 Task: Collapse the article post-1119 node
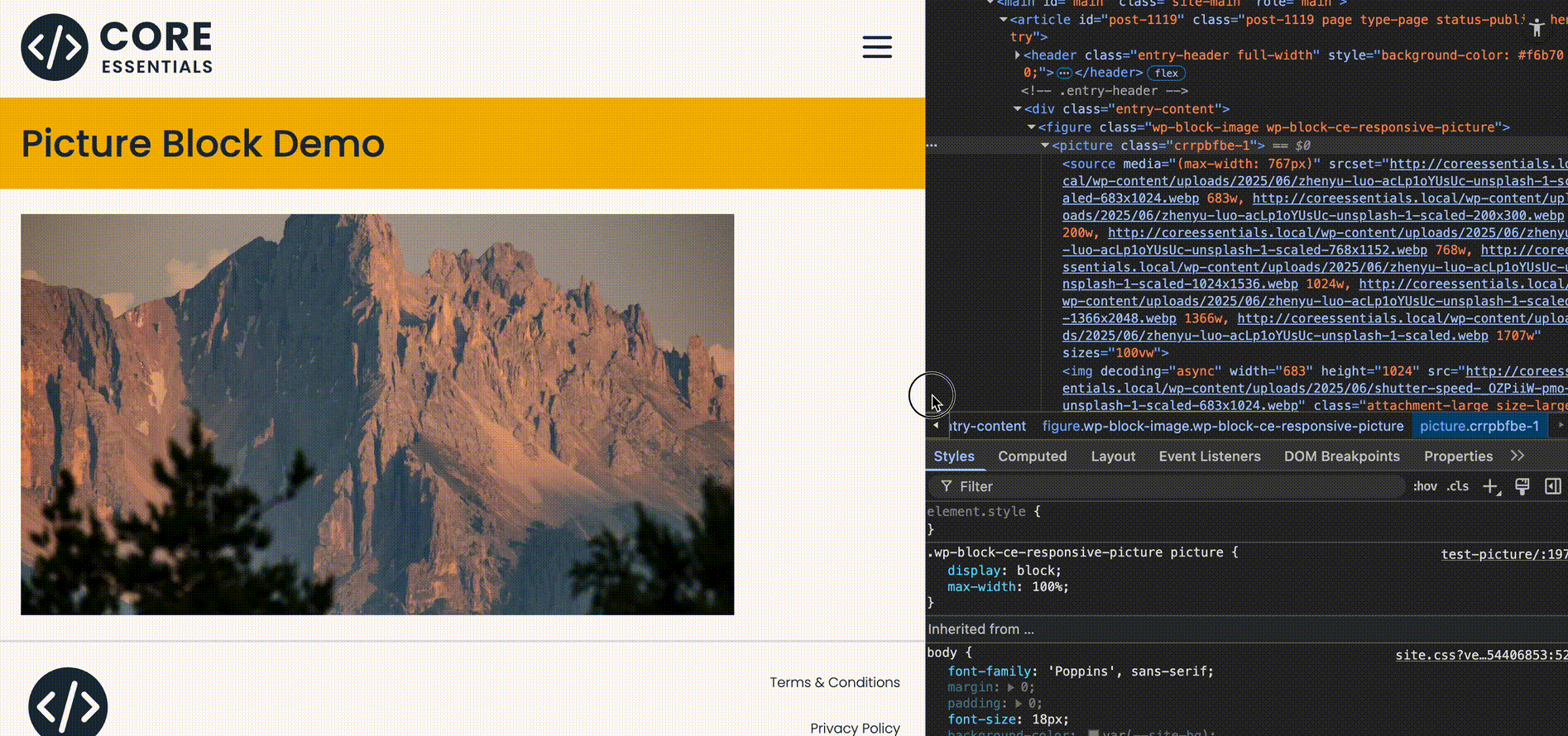1004,20
